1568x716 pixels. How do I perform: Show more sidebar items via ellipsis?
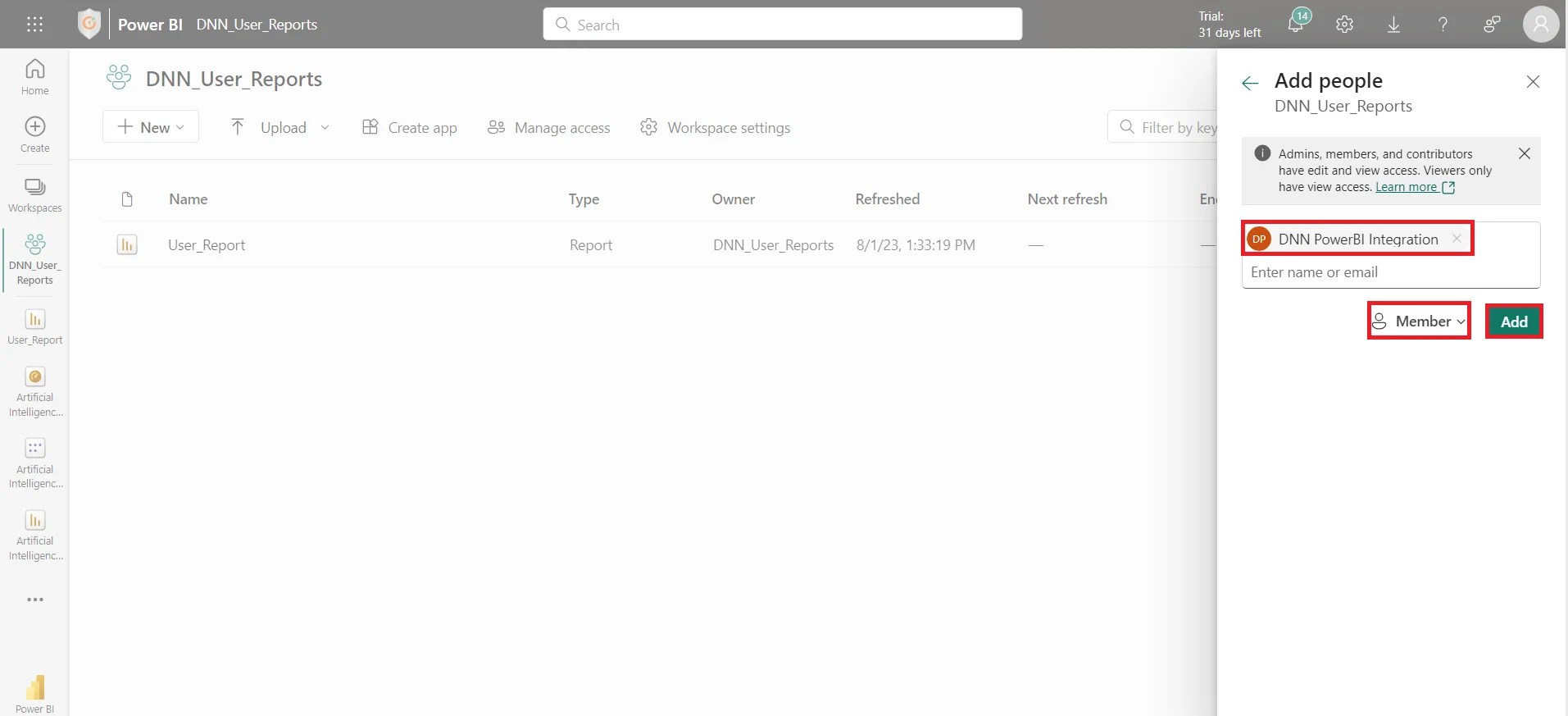[34, 600]
